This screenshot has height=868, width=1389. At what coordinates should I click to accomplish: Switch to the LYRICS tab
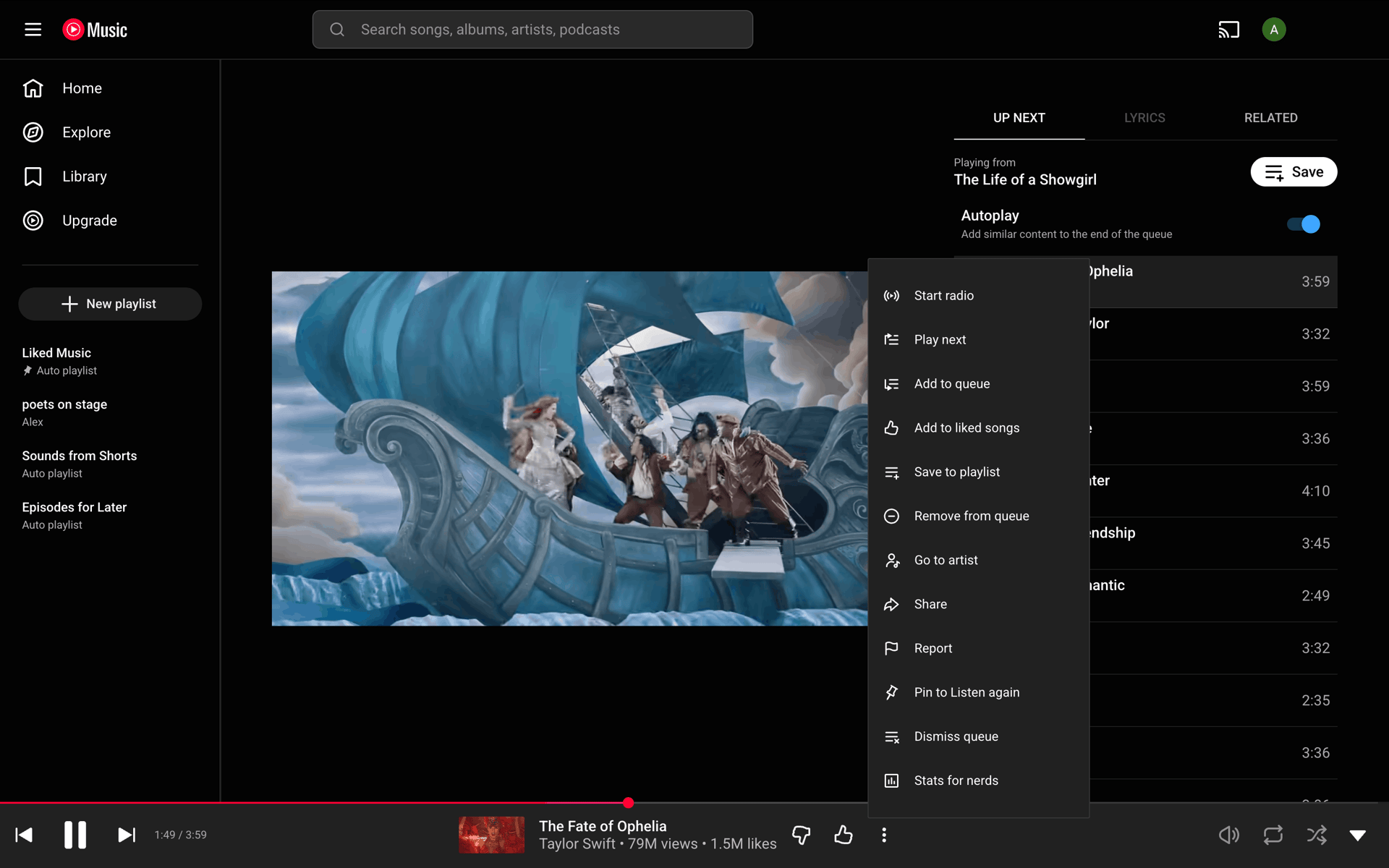1144,118
